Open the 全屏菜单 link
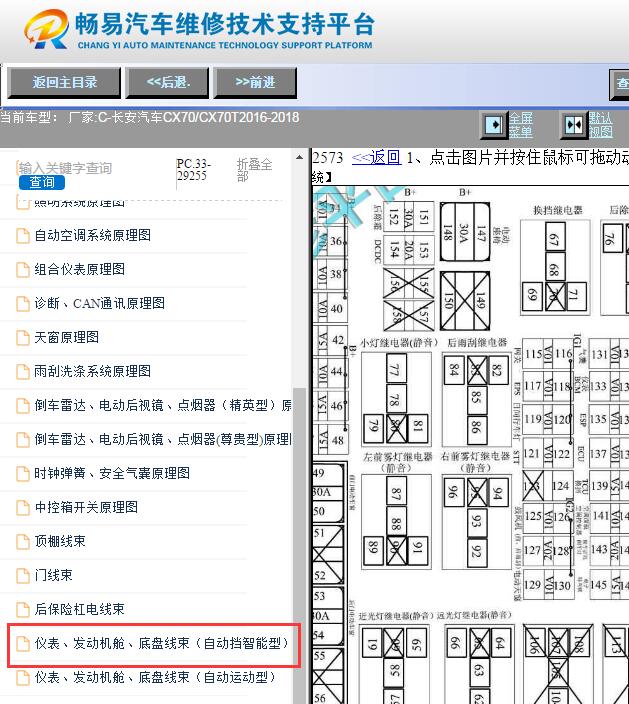This screenshot has height=704, width=629. pos(520,125)
